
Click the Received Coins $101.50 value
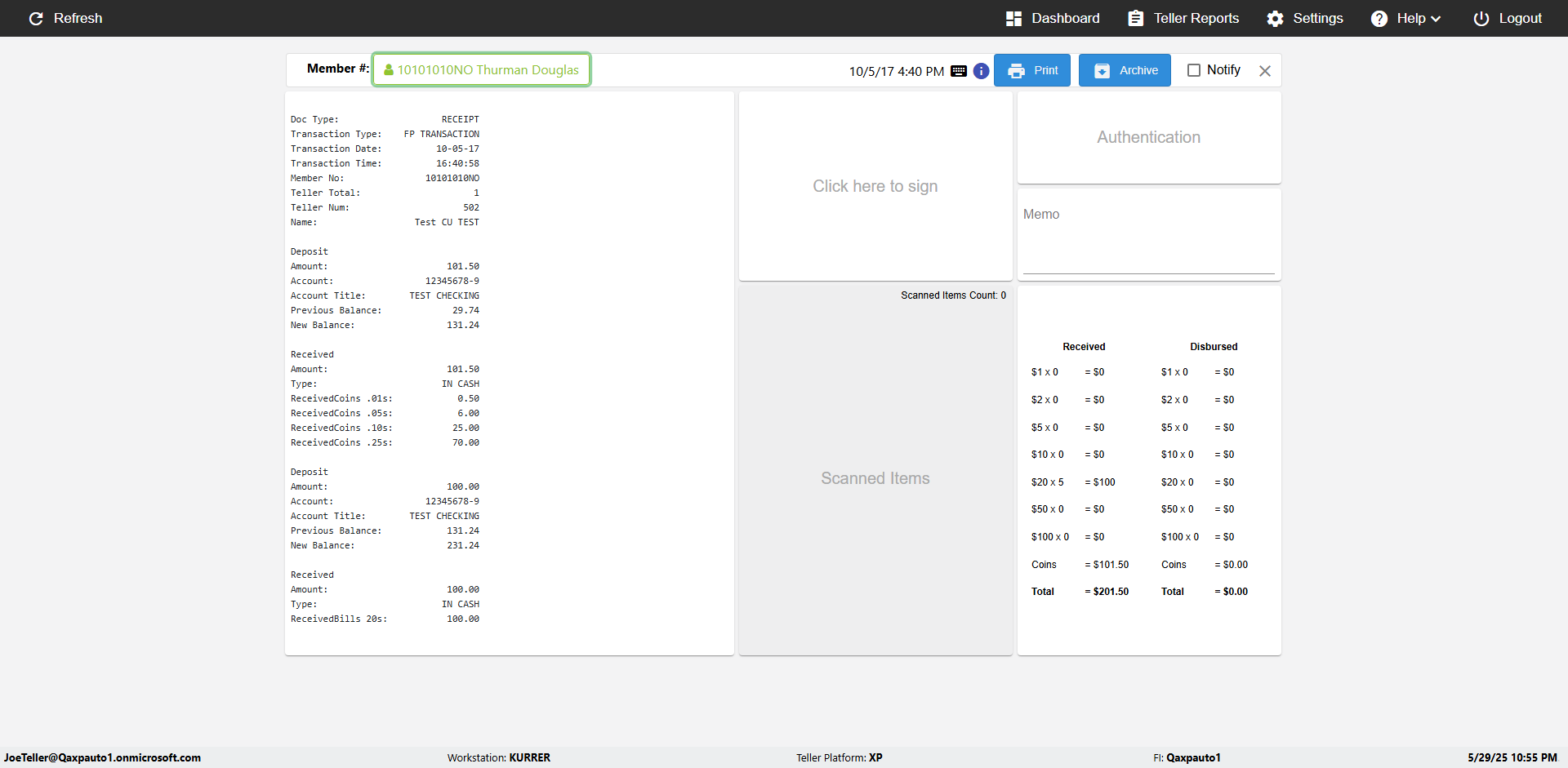point(1107,565)
